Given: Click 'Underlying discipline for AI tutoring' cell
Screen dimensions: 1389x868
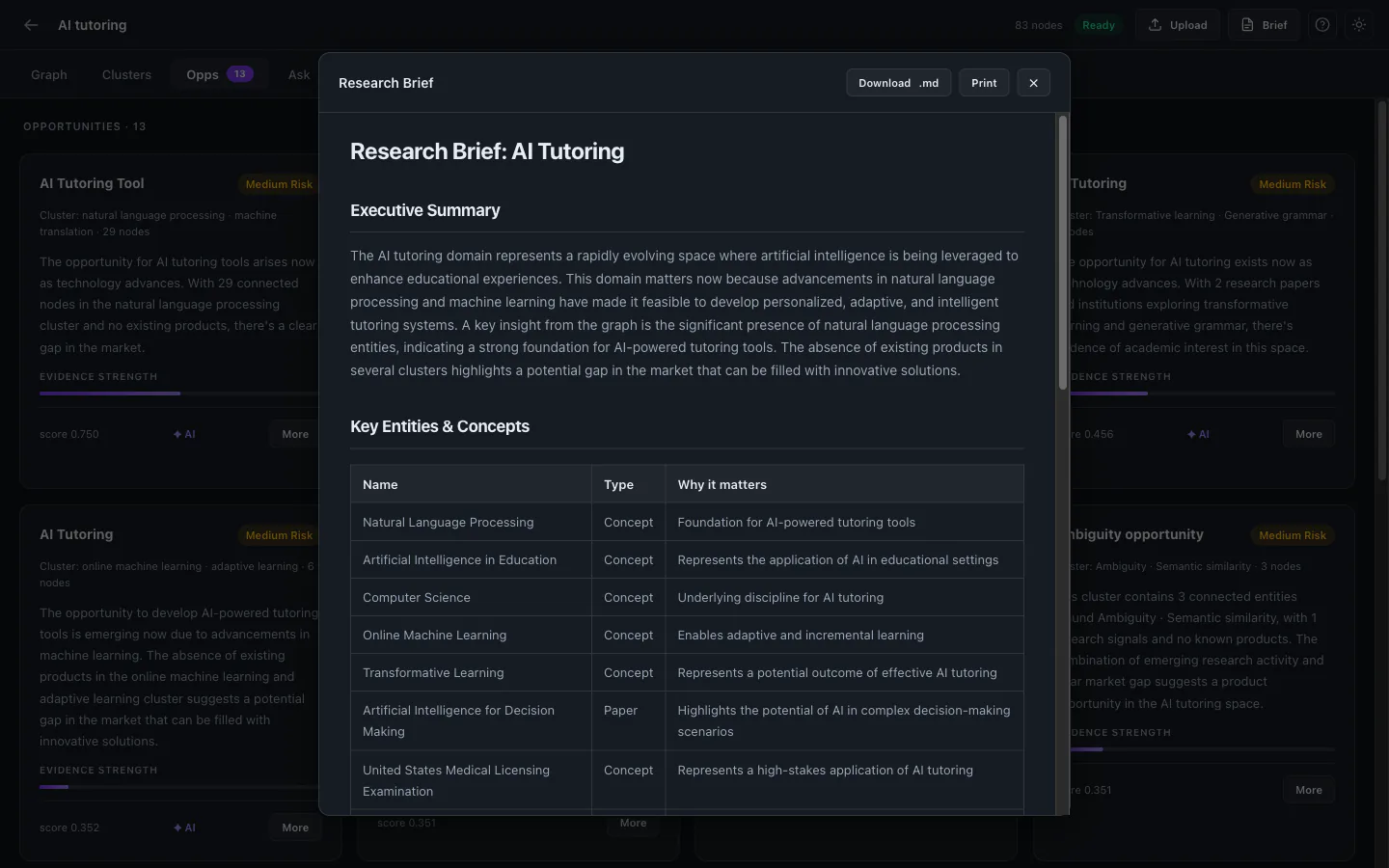Looking at the screenshot, I should point(844,597).
